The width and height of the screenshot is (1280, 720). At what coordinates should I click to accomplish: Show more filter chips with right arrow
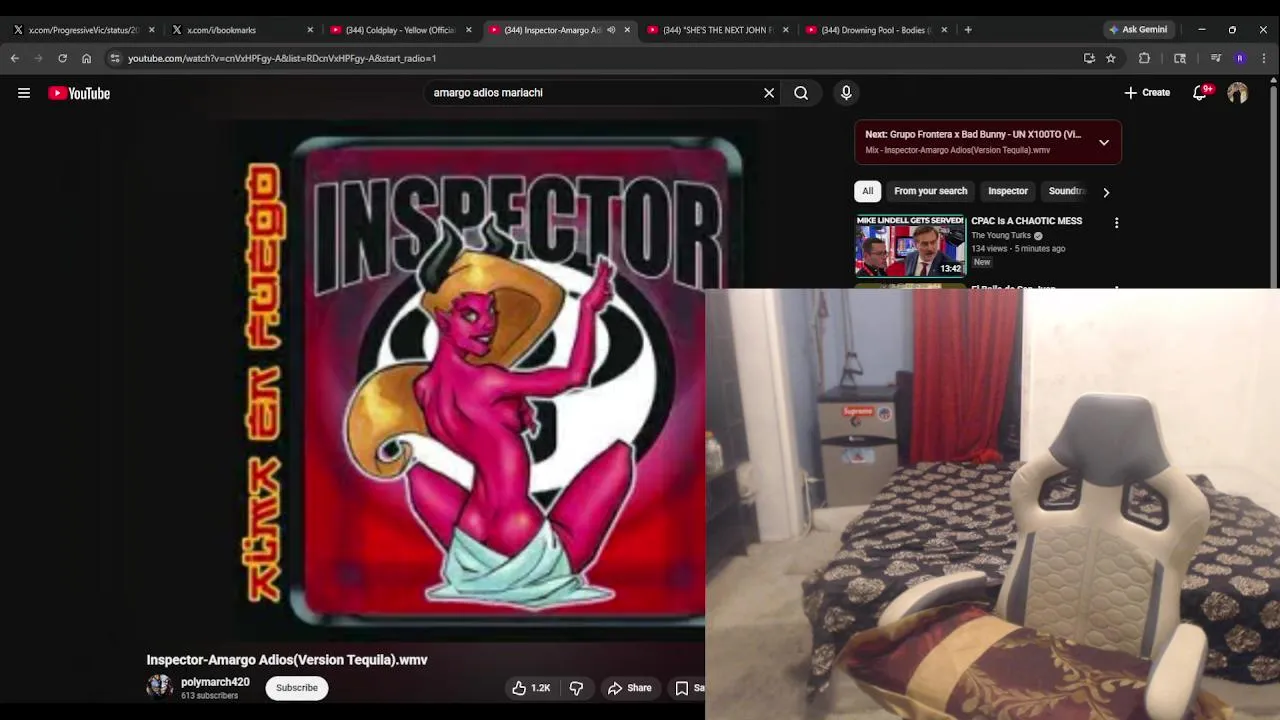[1106, 192]
